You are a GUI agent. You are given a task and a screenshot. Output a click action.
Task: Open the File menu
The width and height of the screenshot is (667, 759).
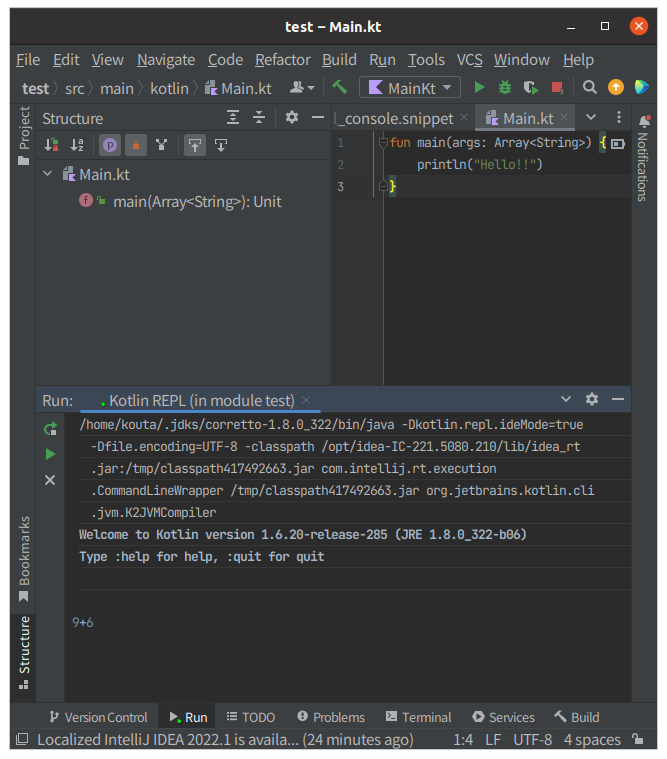click(28, 60)
